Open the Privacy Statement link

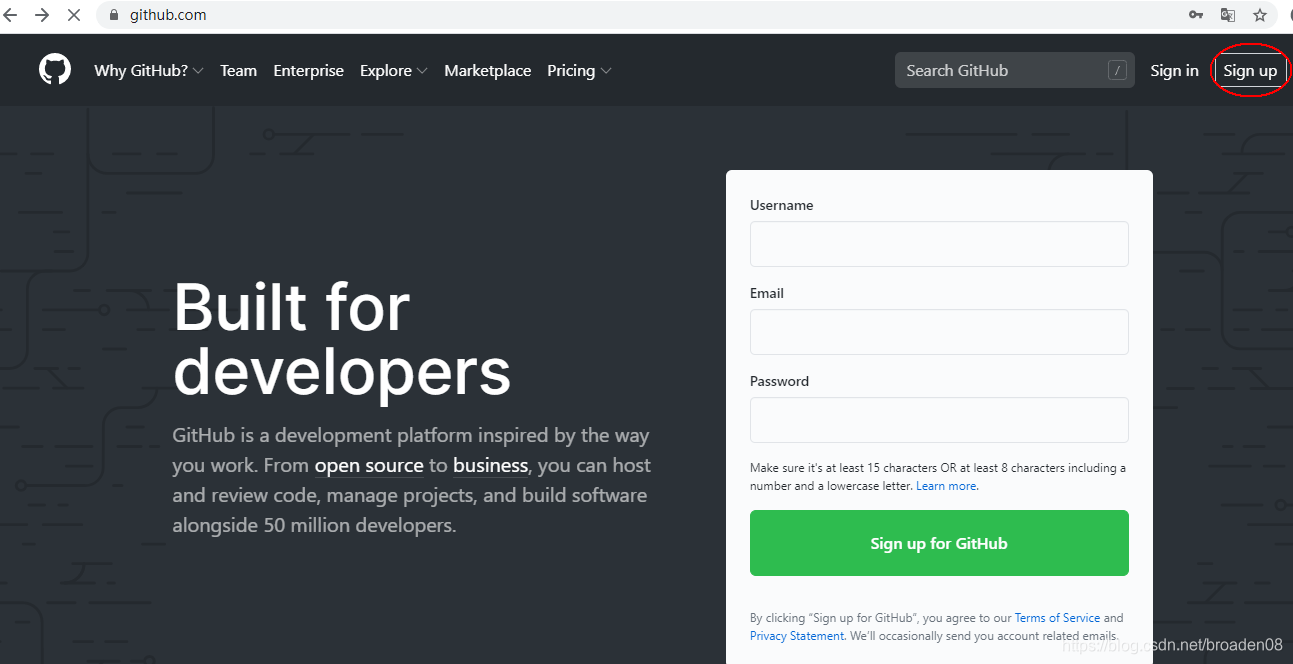pos(798,636)
